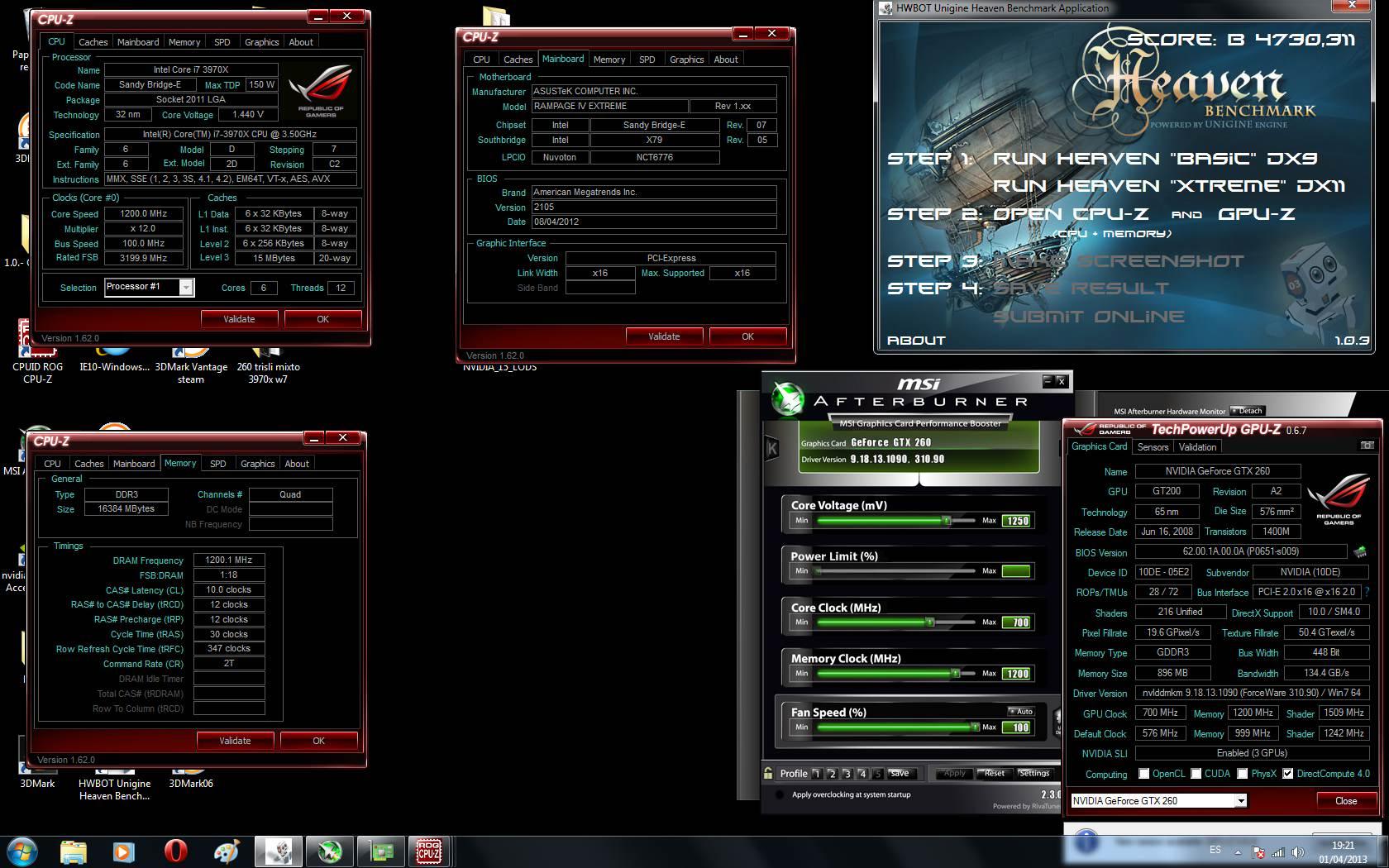1389x868 pixels.
Task: Open Opera browser from the taskbar
Action: tap(175, 851)
